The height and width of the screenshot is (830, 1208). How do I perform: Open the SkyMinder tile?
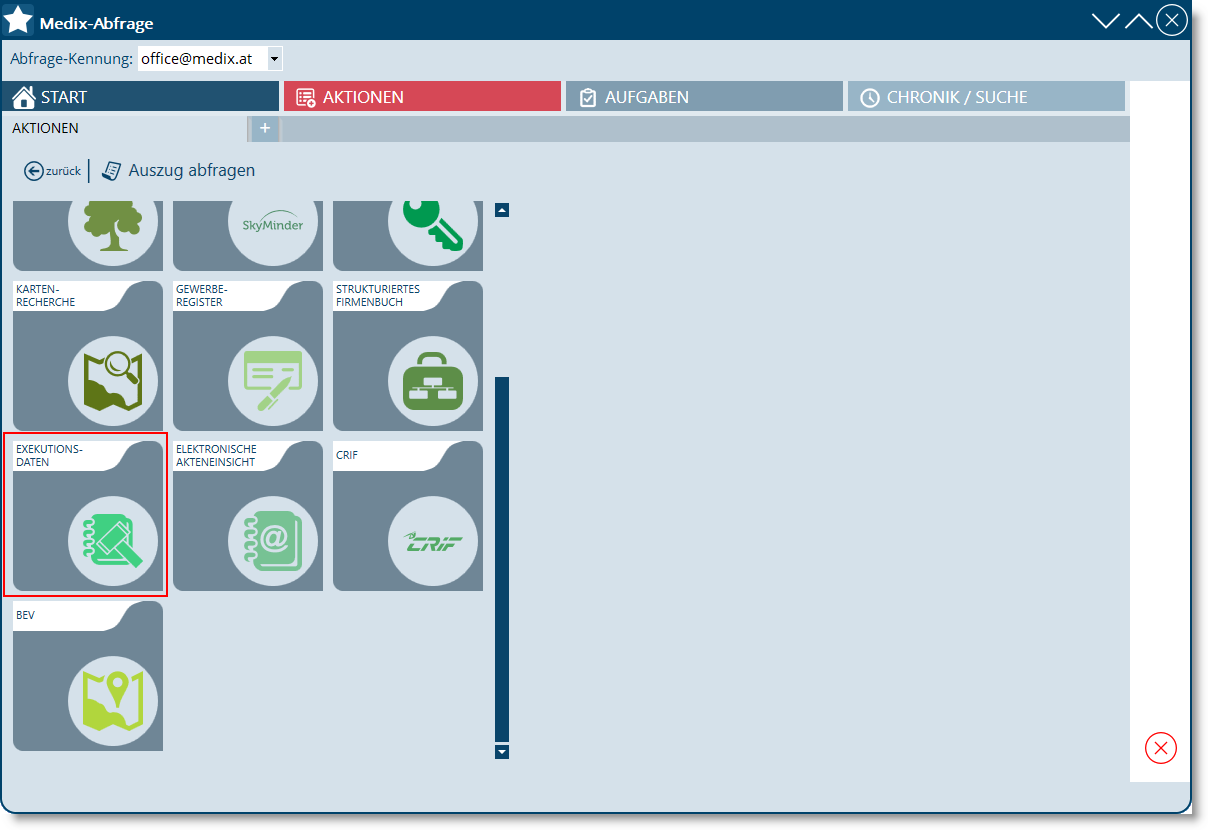click(x=248, y=234)
